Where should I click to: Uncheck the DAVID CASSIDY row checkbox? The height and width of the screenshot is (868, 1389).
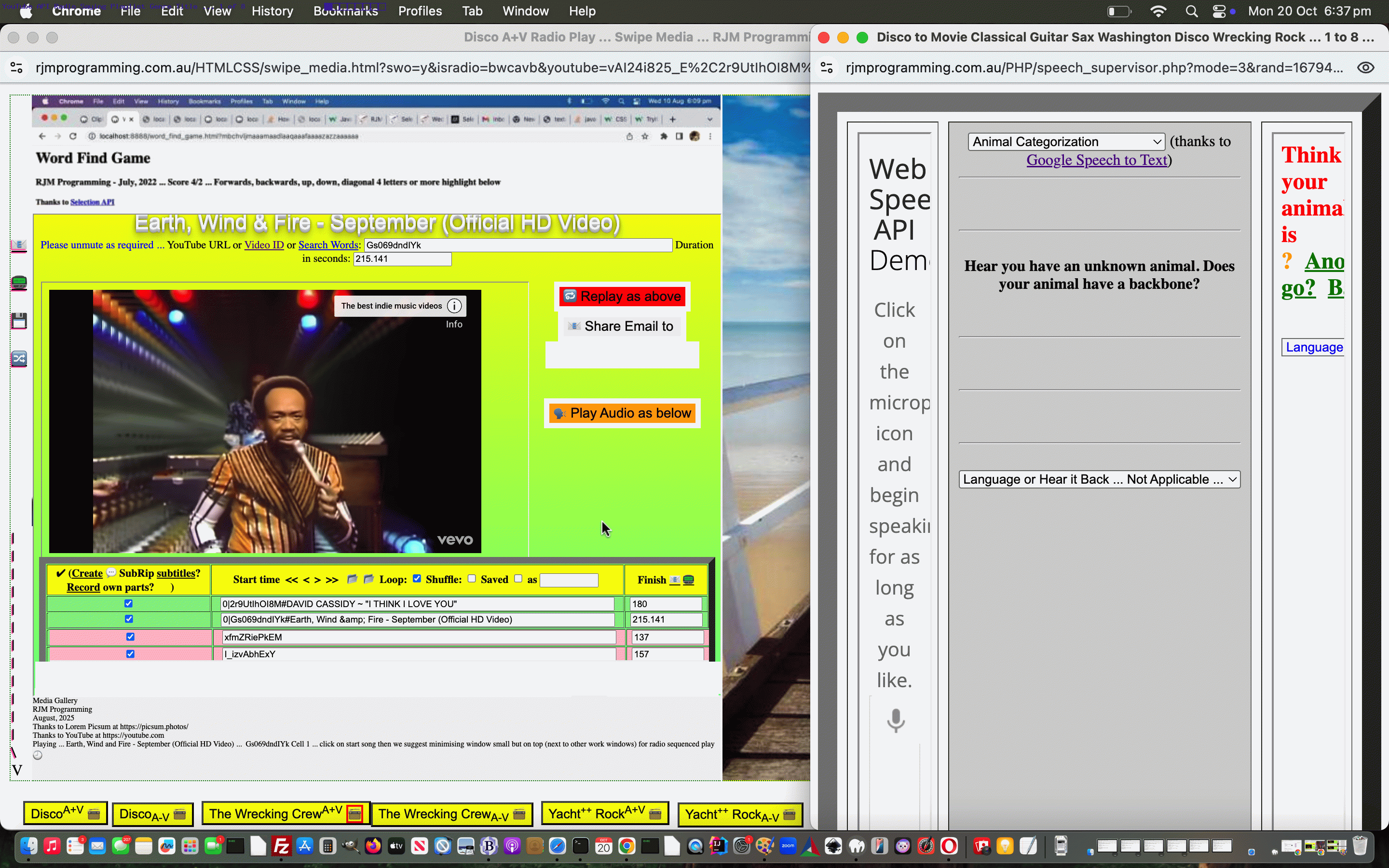129,603
